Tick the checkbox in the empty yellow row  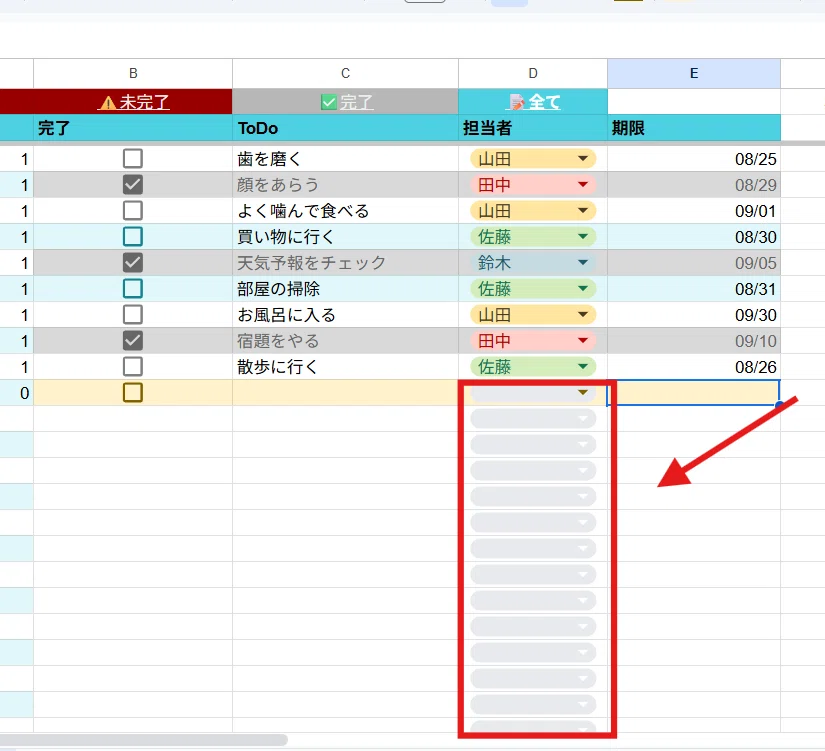133,393
